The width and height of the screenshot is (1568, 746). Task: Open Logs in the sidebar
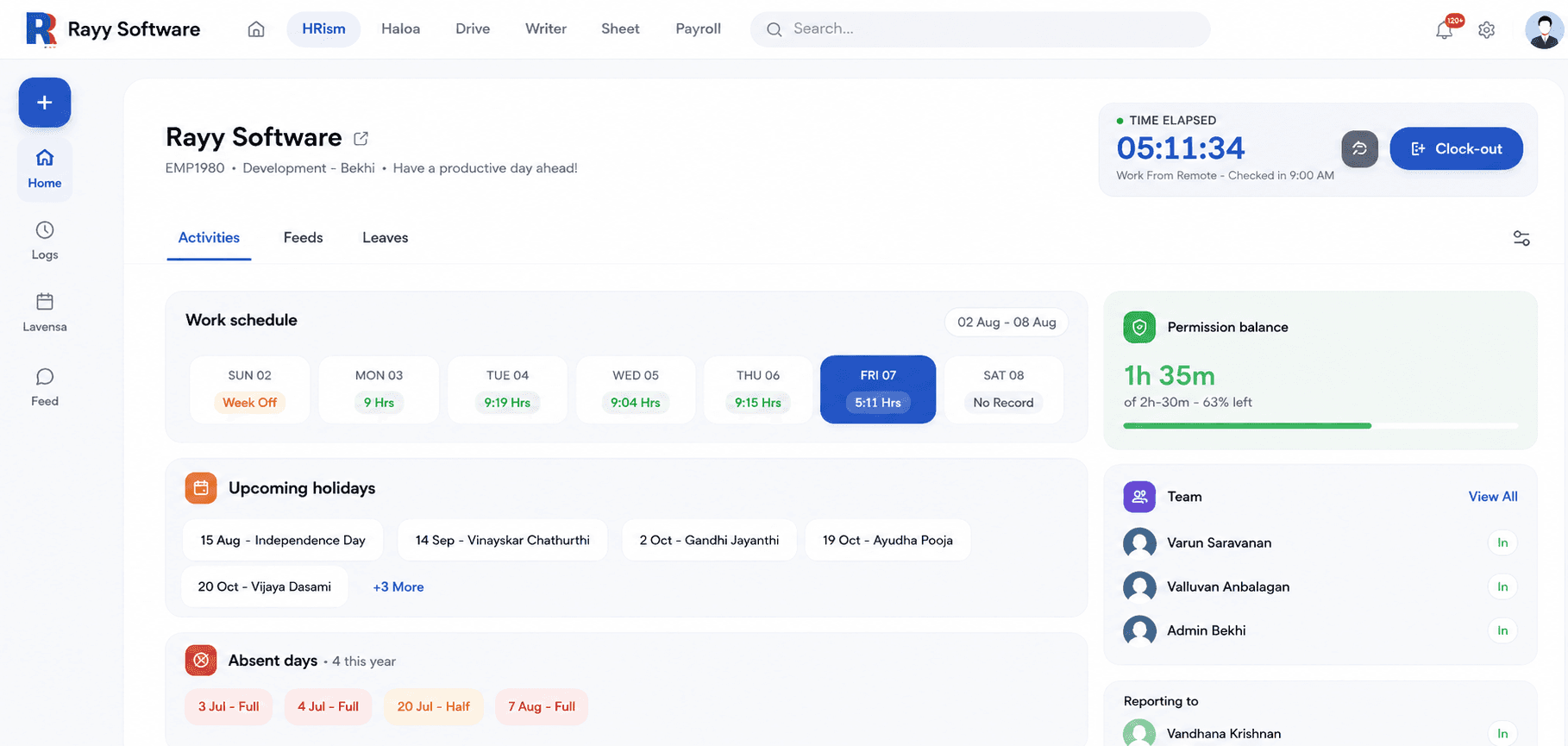tap(45, 241)
